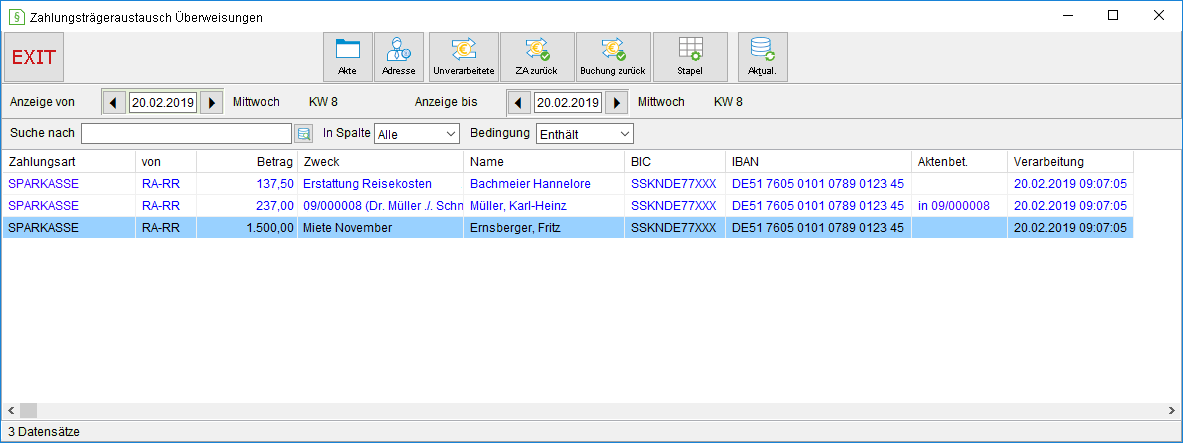Click the search icon beside Suche nach
Viewport: 1184px width, 443px height.
pyautogui.click(x=304, y=134)
